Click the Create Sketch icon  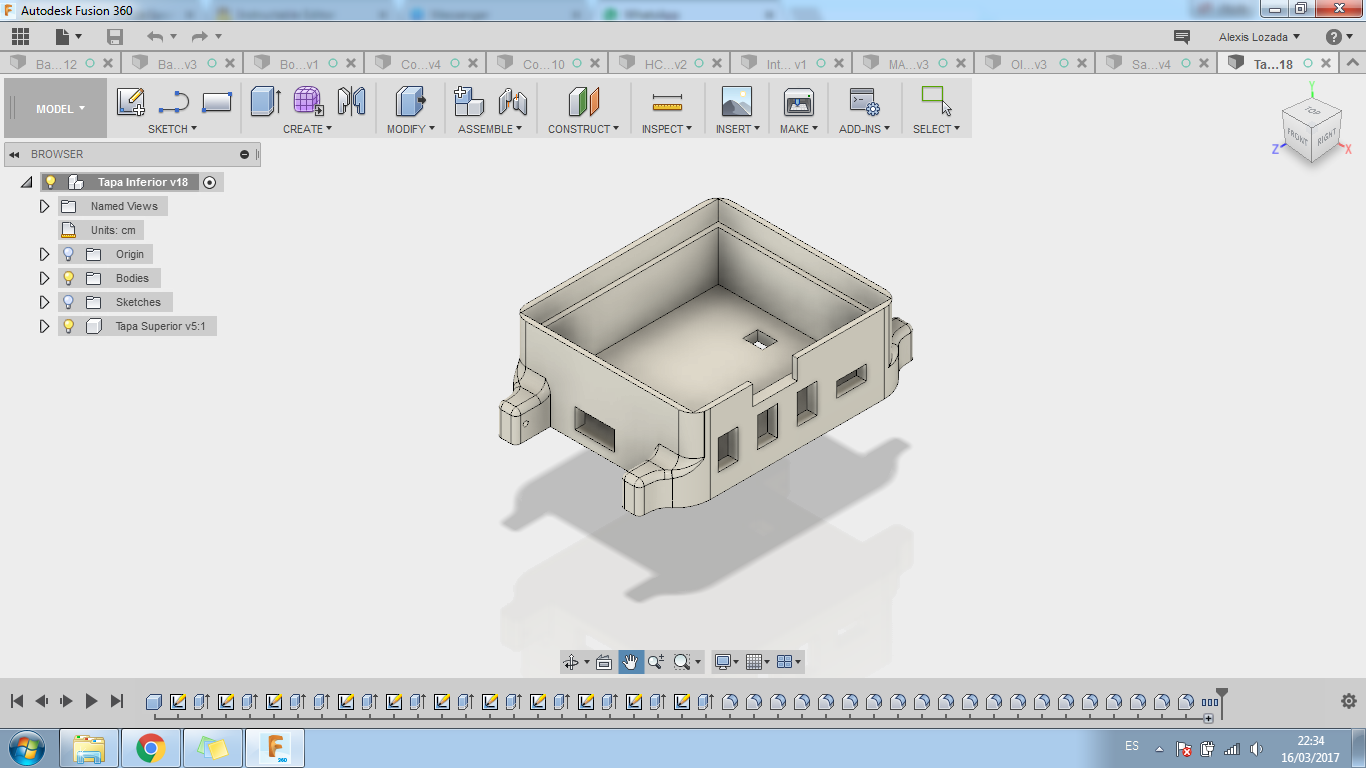pos(131,102)
